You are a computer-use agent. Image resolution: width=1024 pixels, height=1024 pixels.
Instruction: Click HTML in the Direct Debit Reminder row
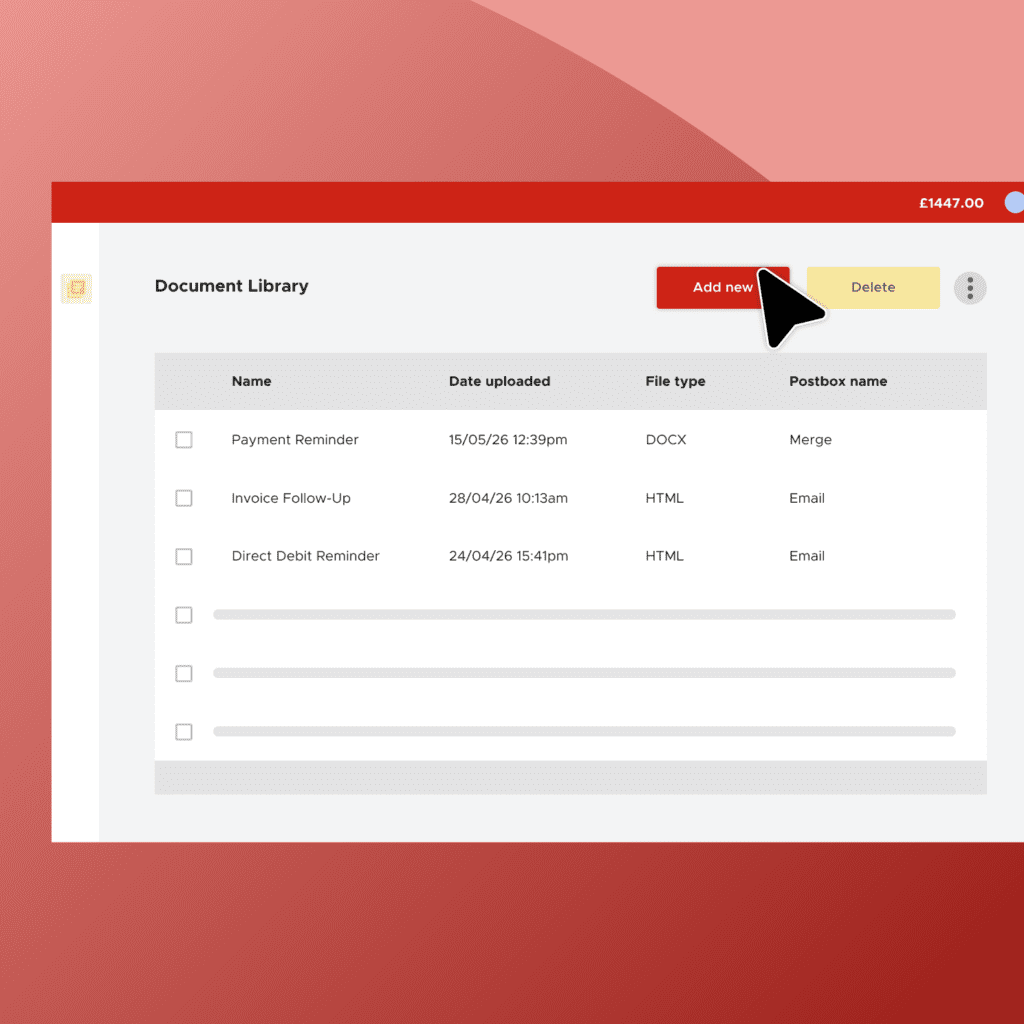(664, 556)
